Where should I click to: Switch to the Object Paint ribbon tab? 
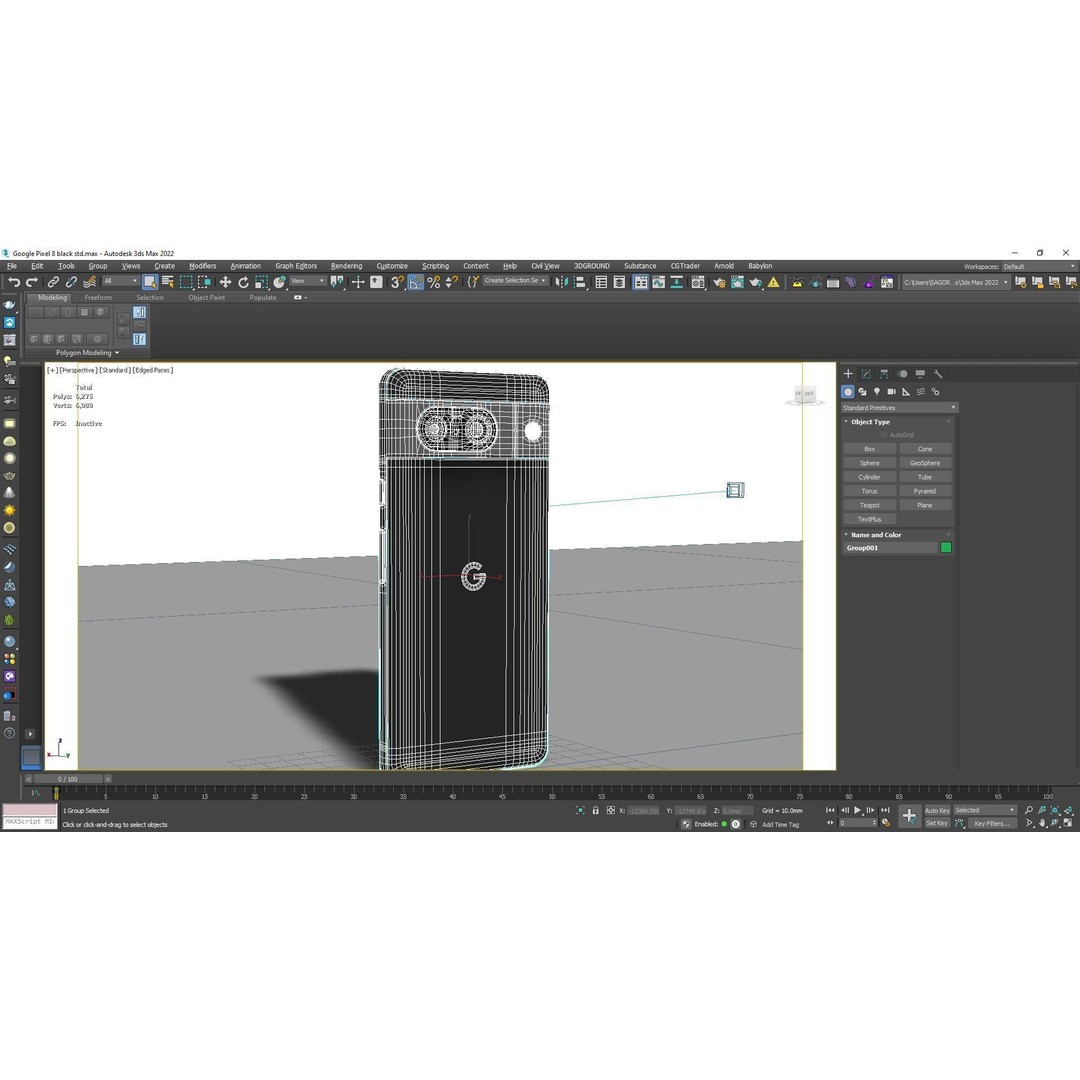207,298
